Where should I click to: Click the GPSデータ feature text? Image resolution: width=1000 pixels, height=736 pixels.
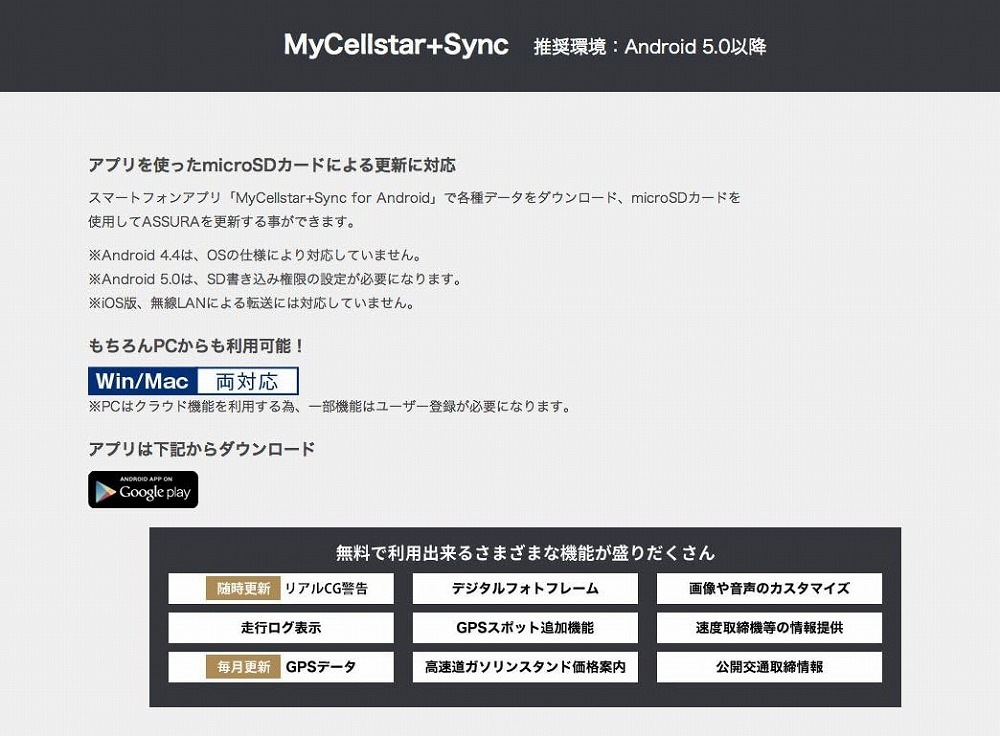tap(321, 667)
